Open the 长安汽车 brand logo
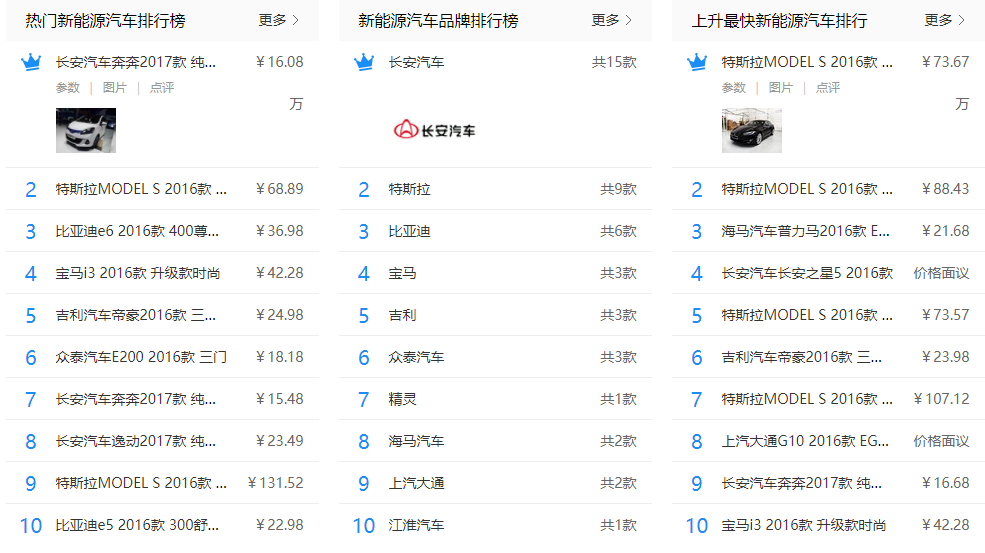985x553 pixels. (434, 130)
